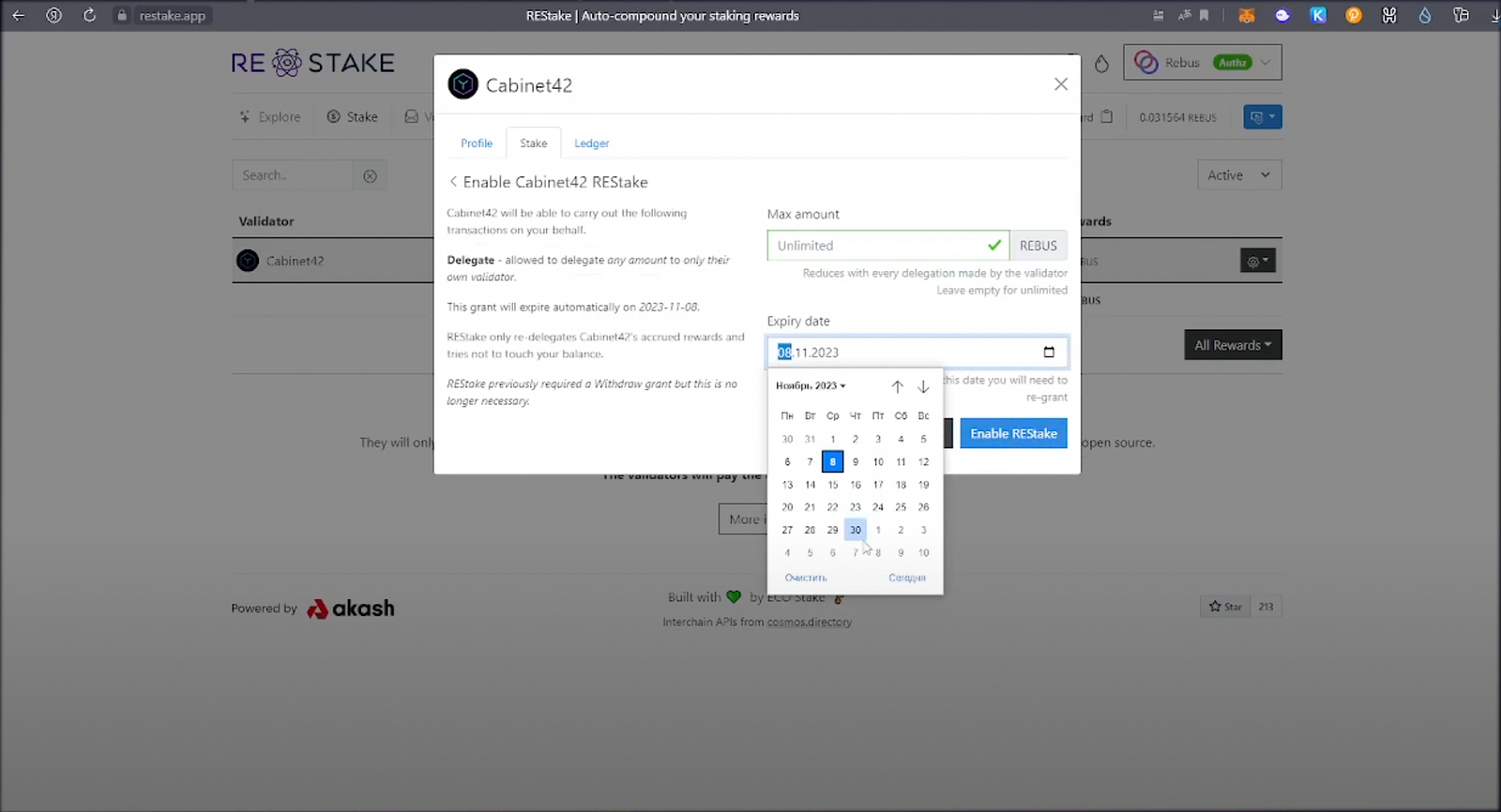This screenshot has height=812, width=1501.
Task: Switch to the Ledger tab
Action: [x=592, y=143]
